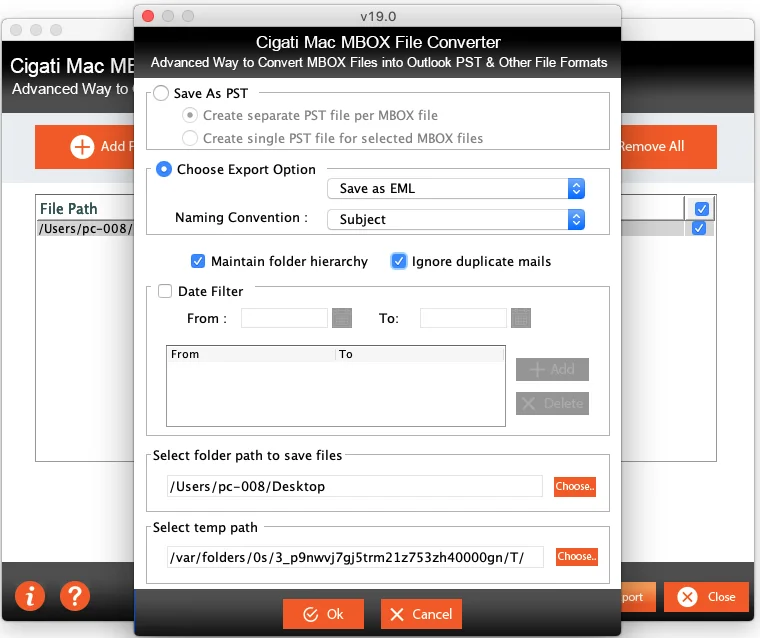Click Choose for the temp path

click(576, 557)
